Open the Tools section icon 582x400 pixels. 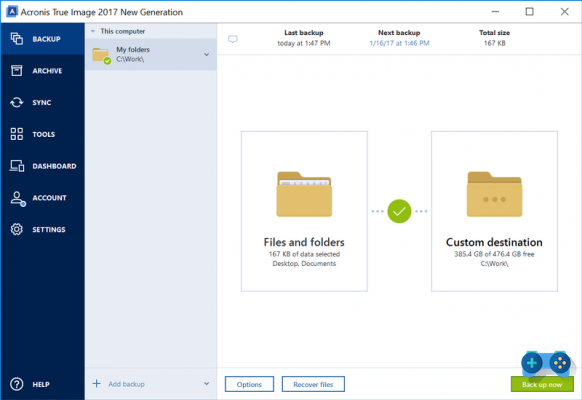pyautogui.click(x=17, y=134)
